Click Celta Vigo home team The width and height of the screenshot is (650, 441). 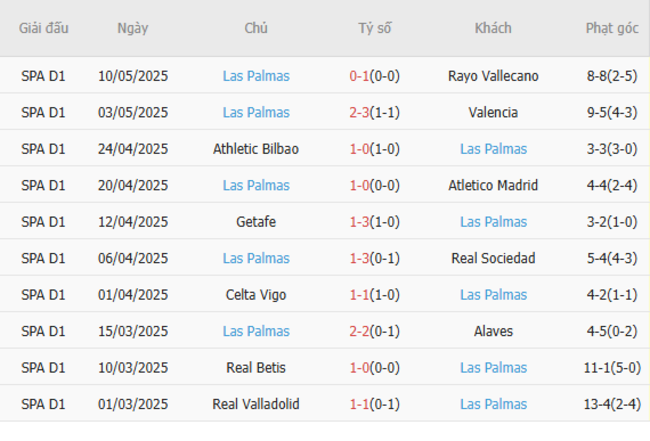point(256,295)
